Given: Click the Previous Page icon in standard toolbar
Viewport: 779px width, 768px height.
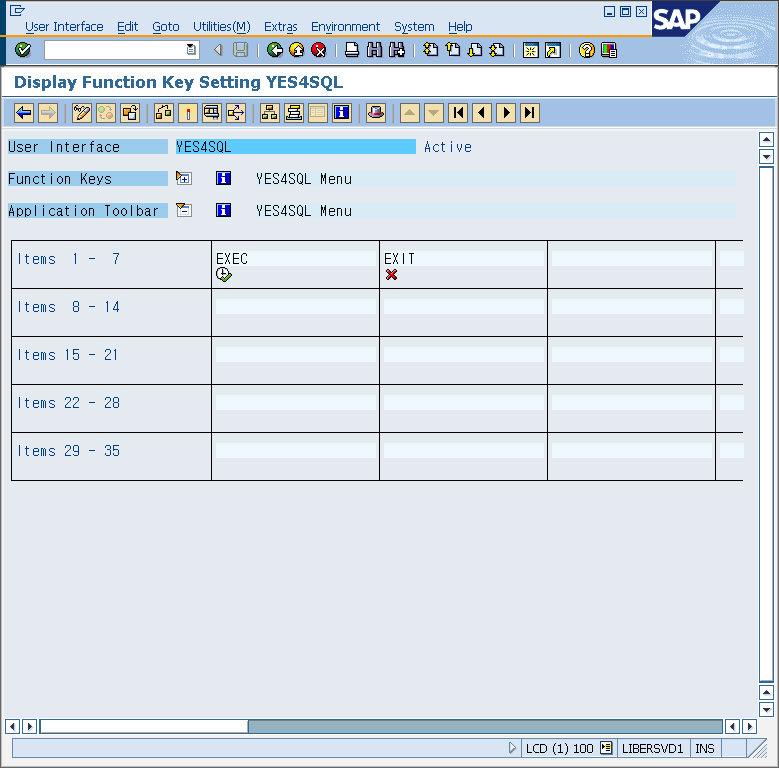Looking at the screenshot, I should pos(453,50).
